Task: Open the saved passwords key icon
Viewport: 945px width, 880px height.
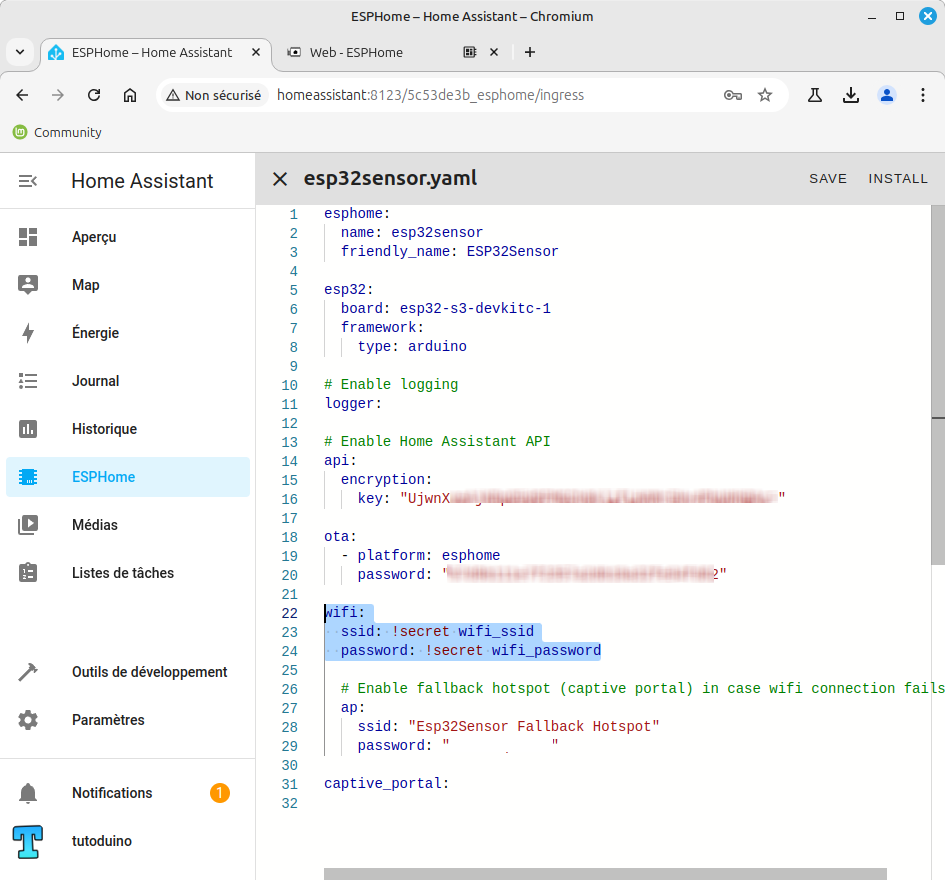Action: 733,95
